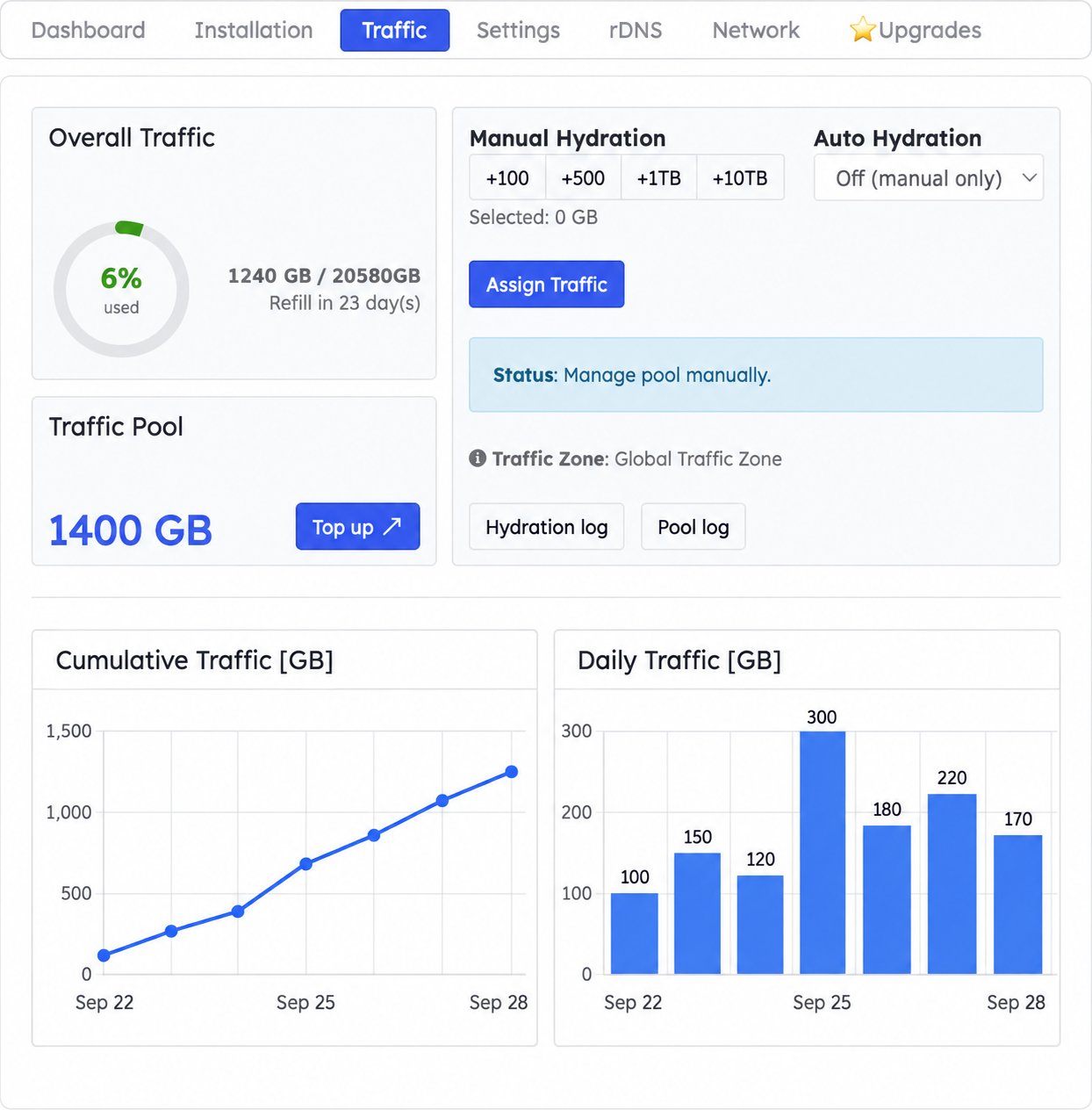Switch to the Installation tab
The image size is (1092, 1110).
tap(254, 30)
